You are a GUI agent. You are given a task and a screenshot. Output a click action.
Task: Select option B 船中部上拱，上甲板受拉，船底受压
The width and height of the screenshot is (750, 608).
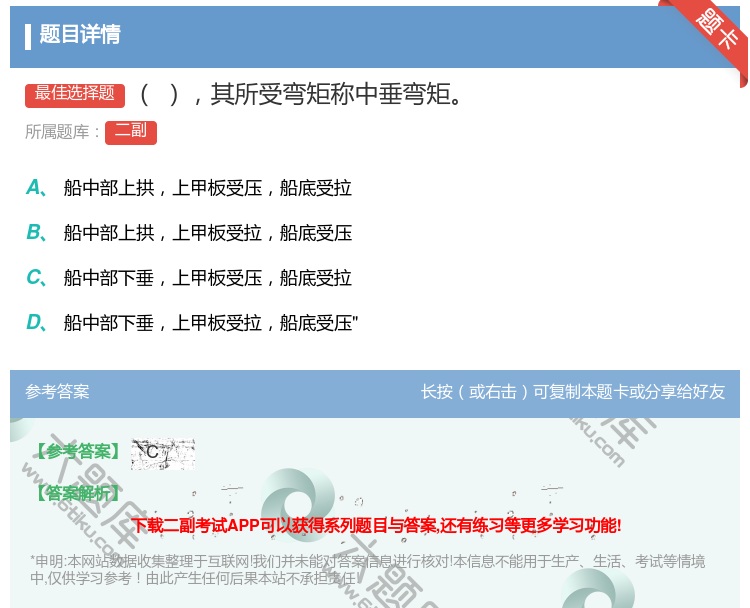(x=208, y=233)
